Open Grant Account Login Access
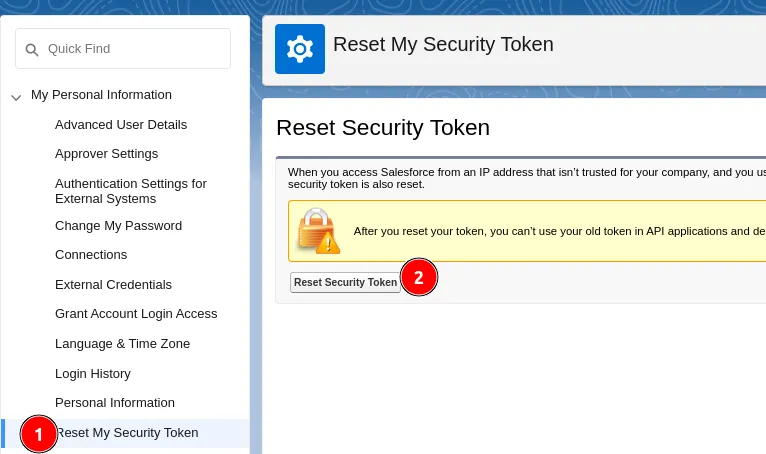 coord(136,313)
